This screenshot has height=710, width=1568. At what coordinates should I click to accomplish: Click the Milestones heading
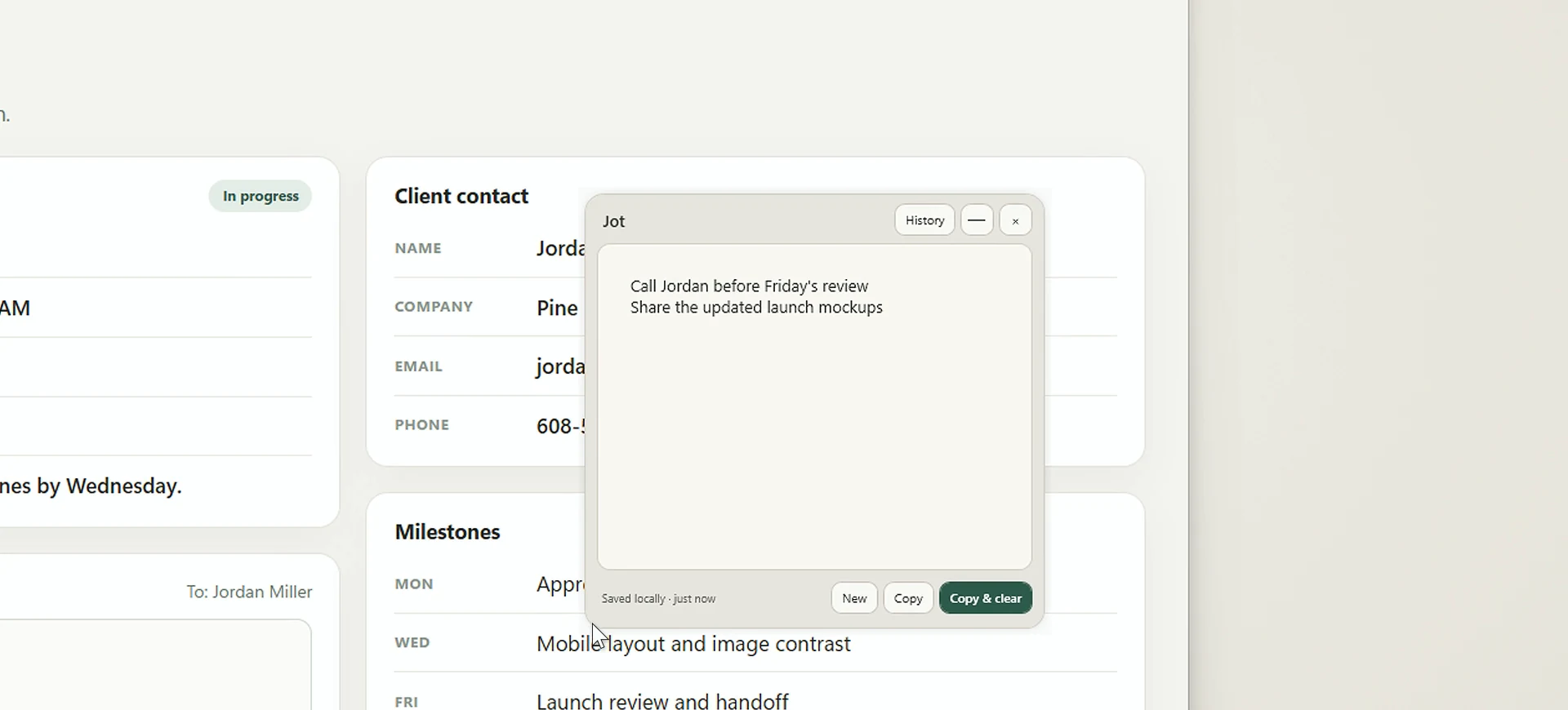click(x=448, y=532)
